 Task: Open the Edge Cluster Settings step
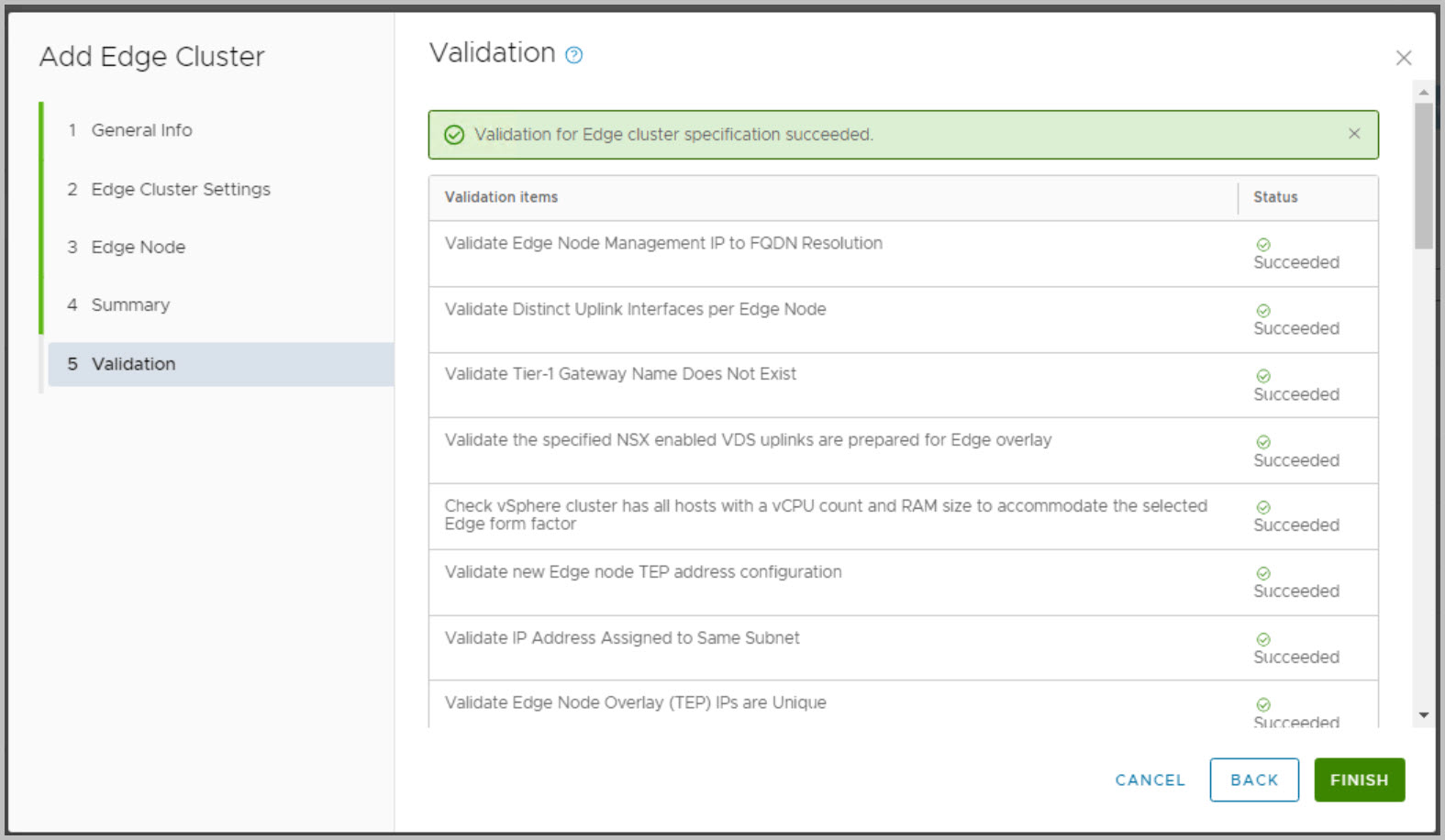(180, 189)
